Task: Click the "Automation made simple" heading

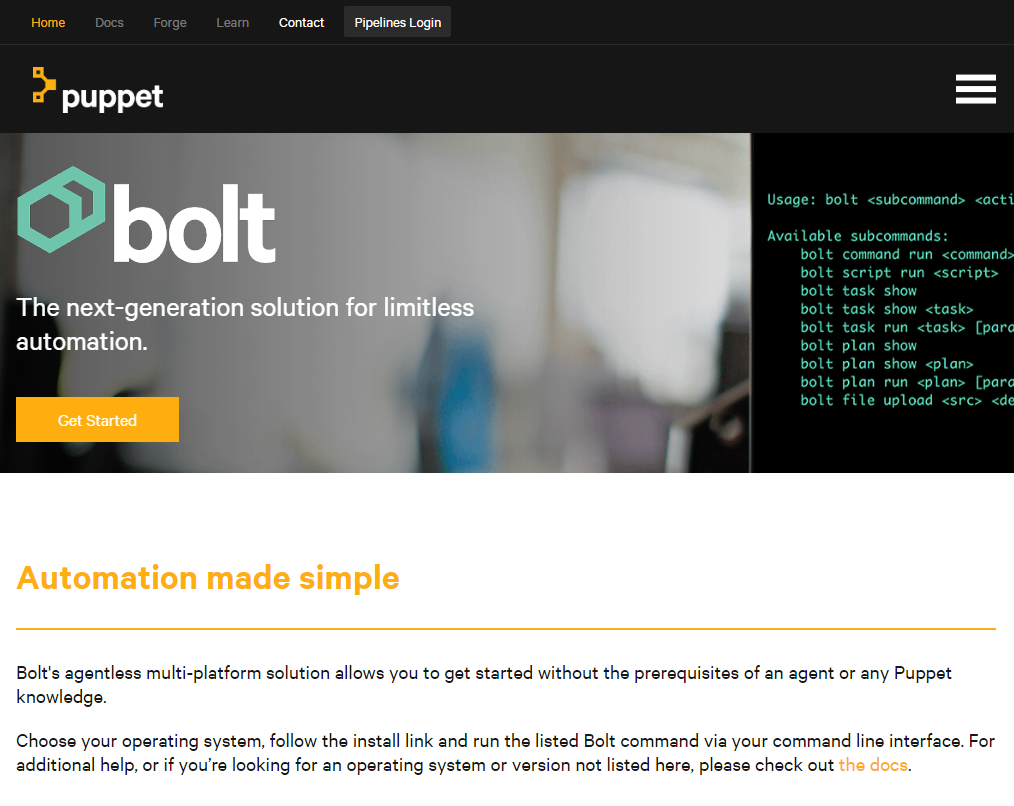Action: pos(208,578)
